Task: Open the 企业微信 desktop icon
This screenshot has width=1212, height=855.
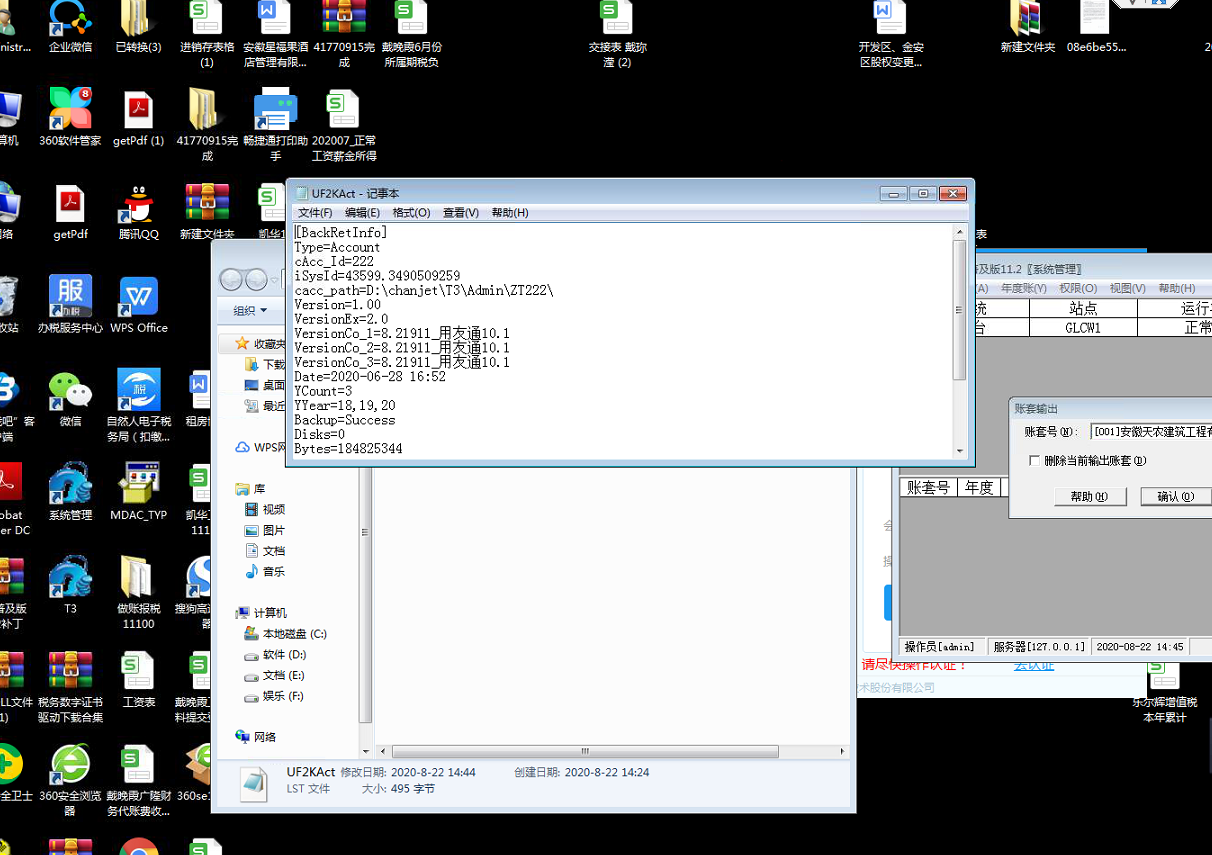Action: pos(70,27)
